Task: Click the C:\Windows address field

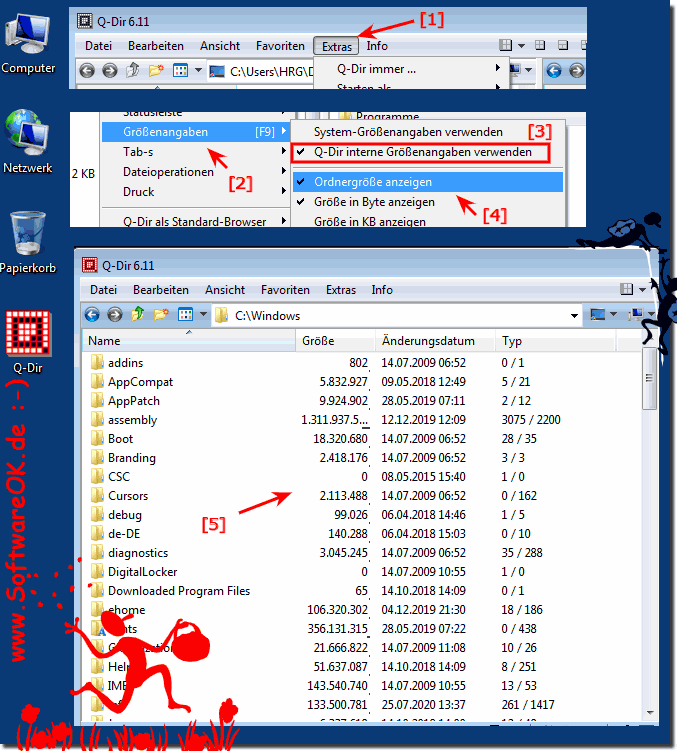Action: coord(397,316)
